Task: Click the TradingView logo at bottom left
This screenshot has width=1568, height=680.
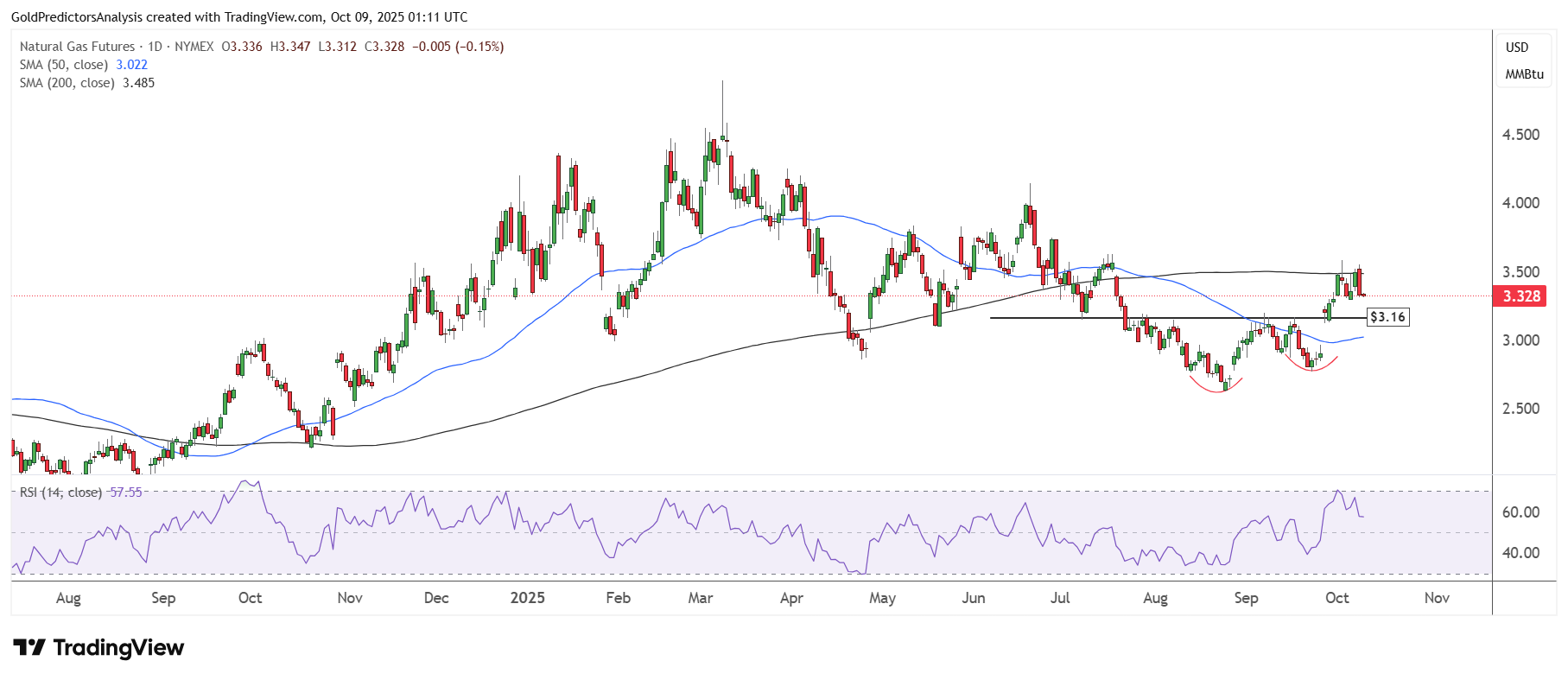Action: tap(98, 648)
